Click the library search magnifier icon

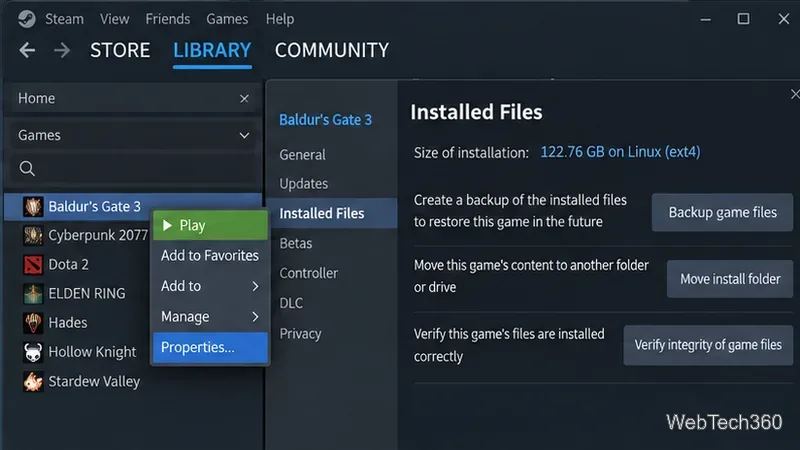(27, 168)
